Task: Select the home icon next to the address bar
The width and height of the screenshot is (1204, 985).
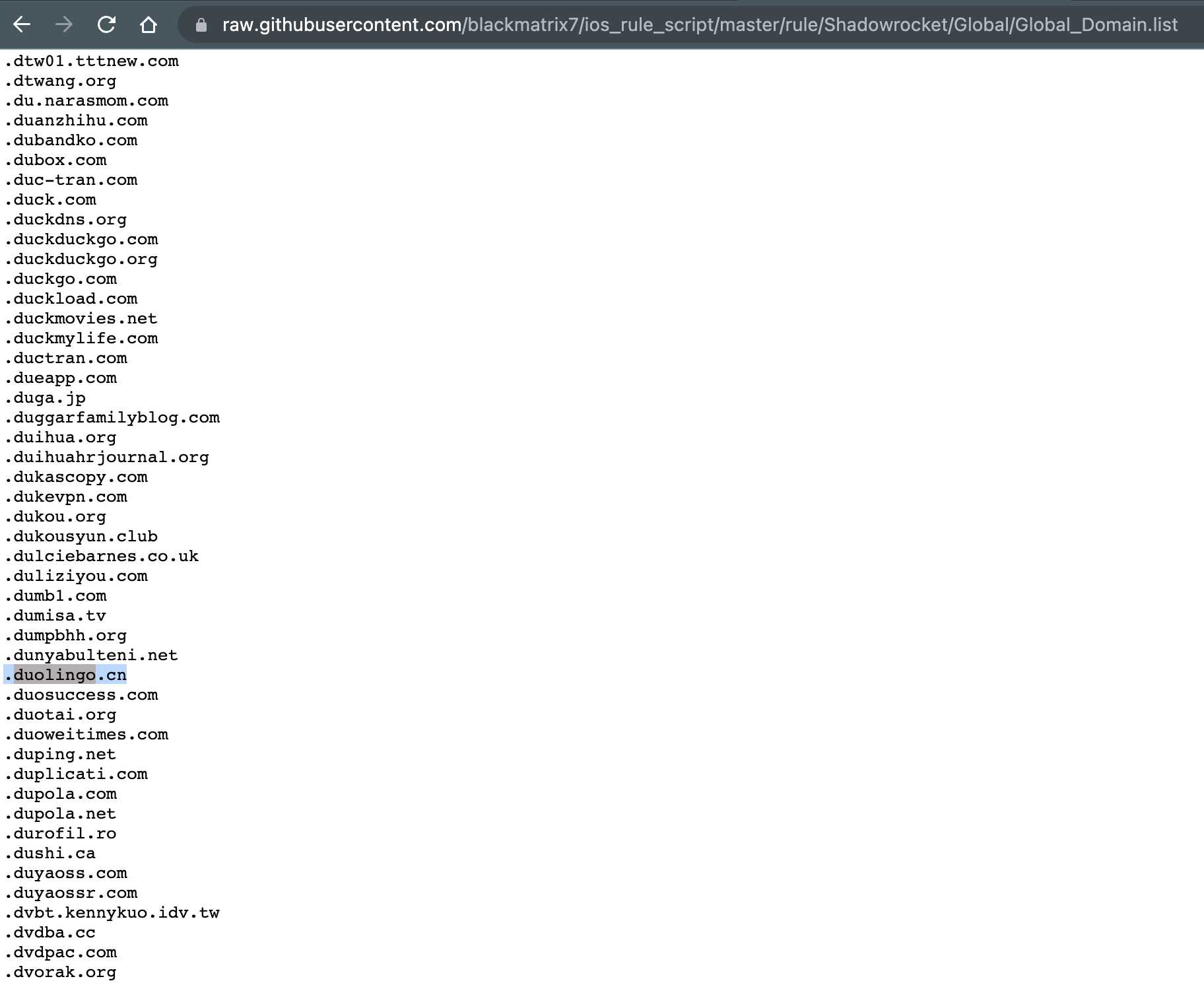Action: 149,25
